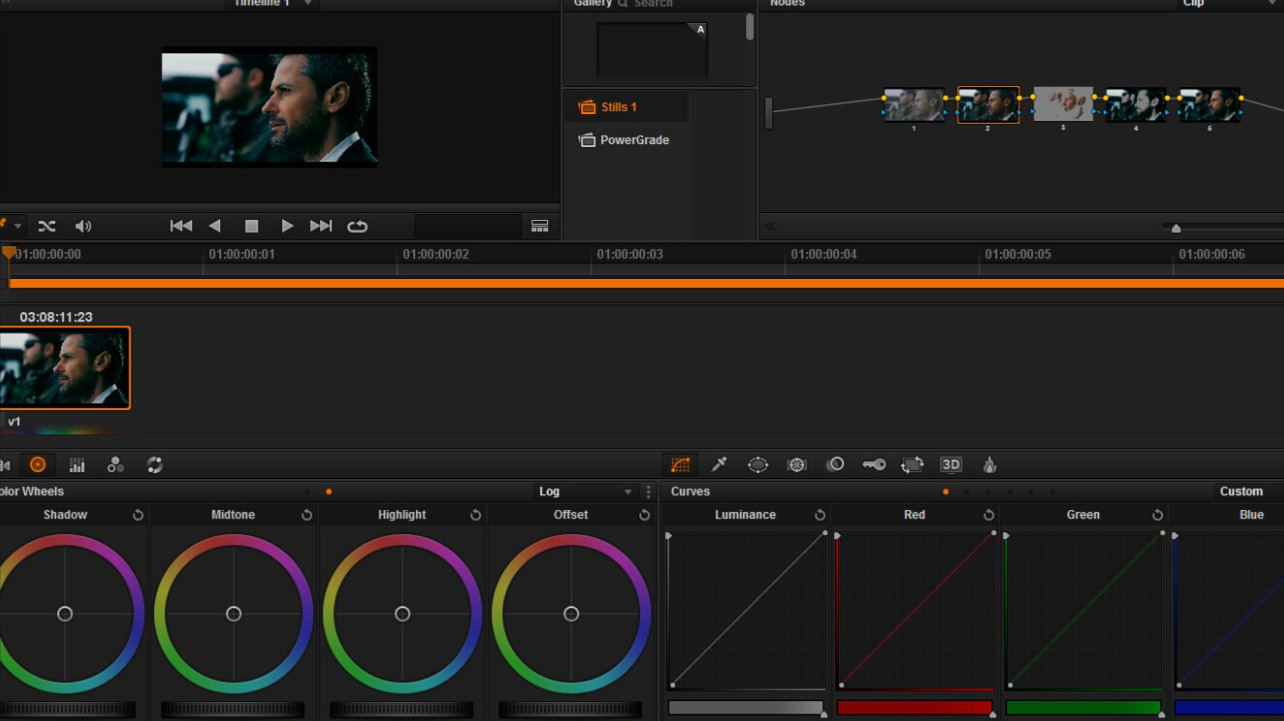This screenshot has width=1284, height=721.
Task: Open the Curves palette icon
Action: point(681,465)
